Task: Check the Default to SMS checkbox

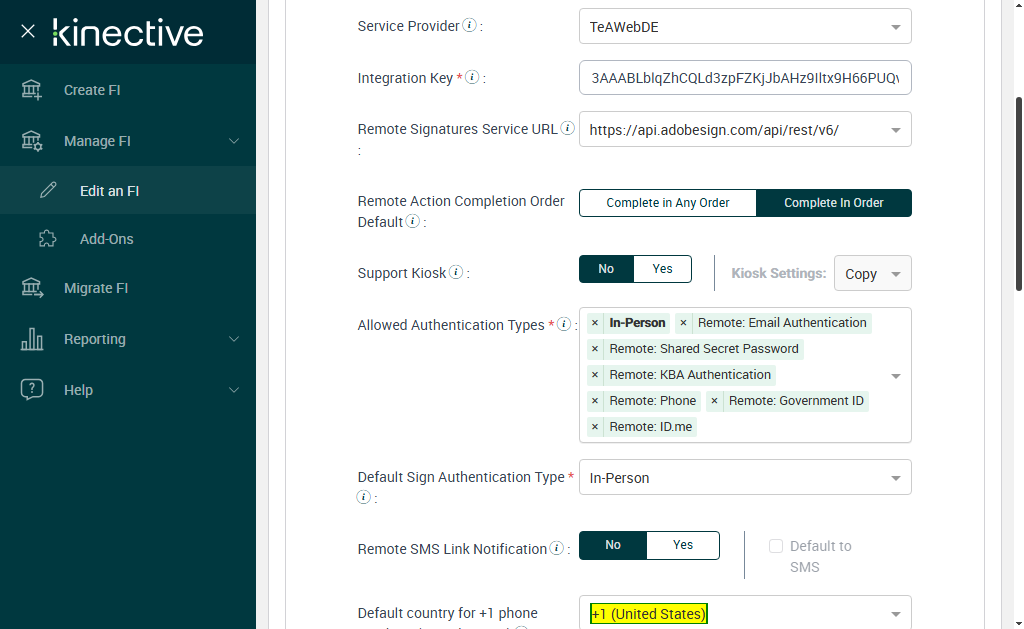Action: pos(776,546)
